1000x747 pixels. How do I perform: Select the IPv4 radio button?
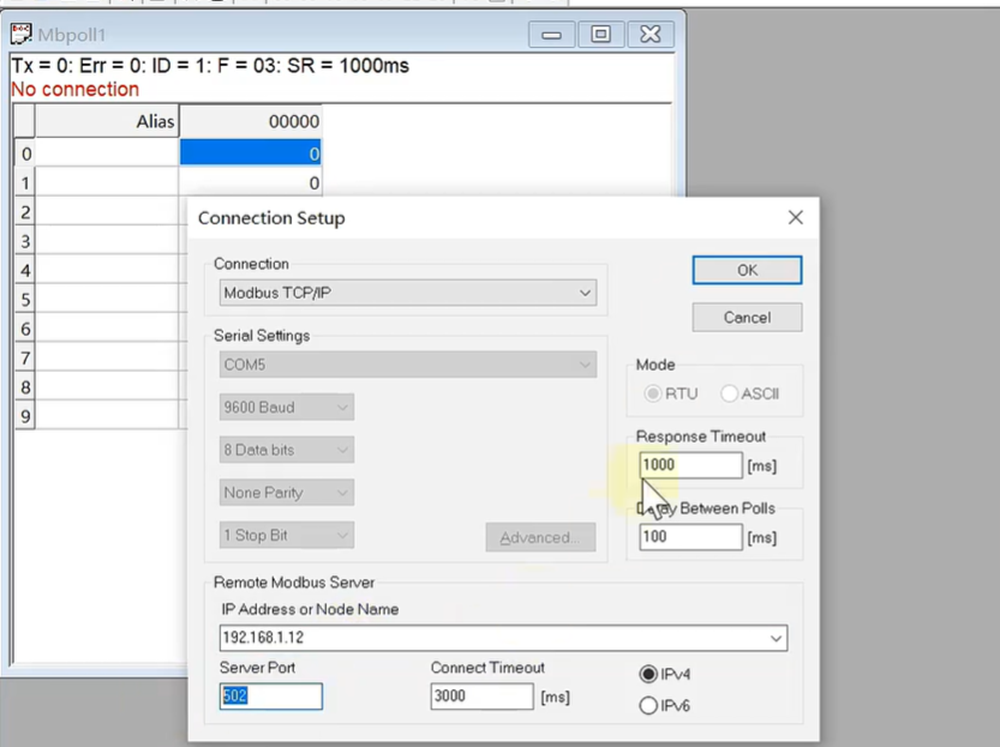click(648, 675)
